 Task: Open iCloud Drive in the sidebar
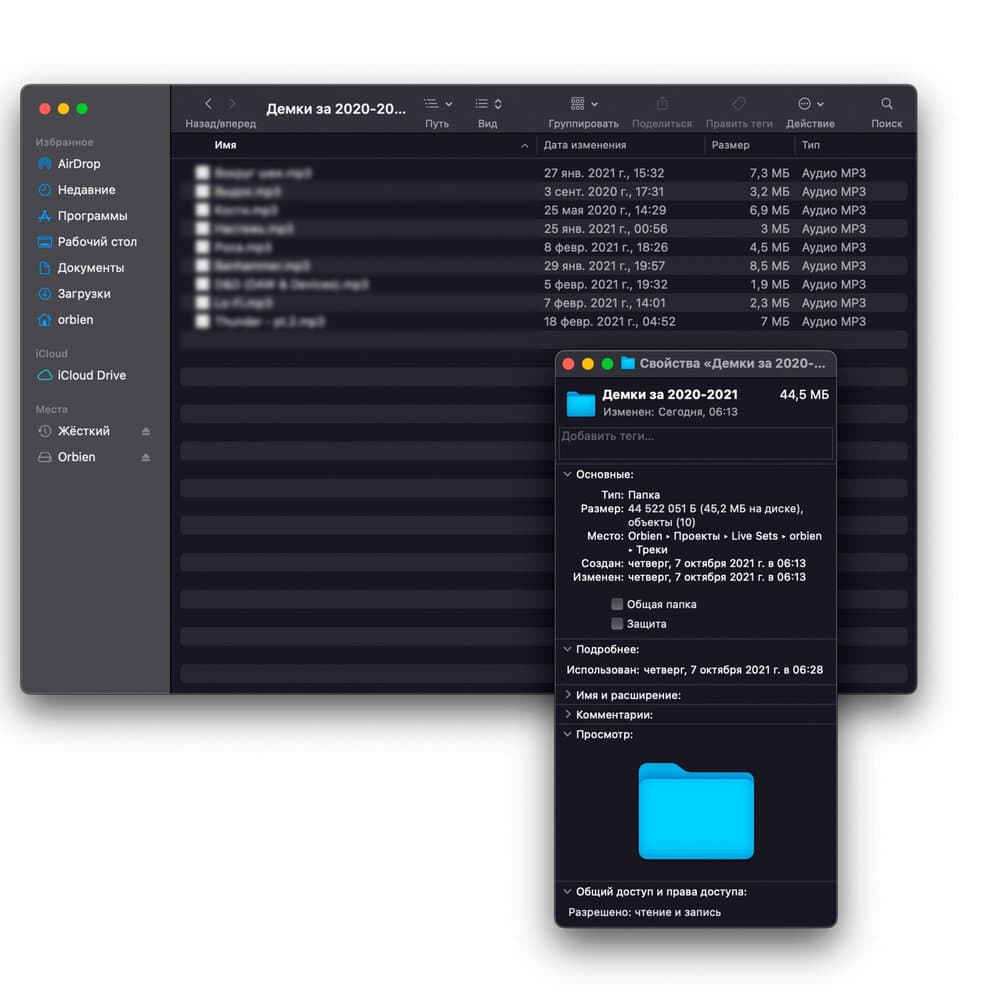(91, 376)
